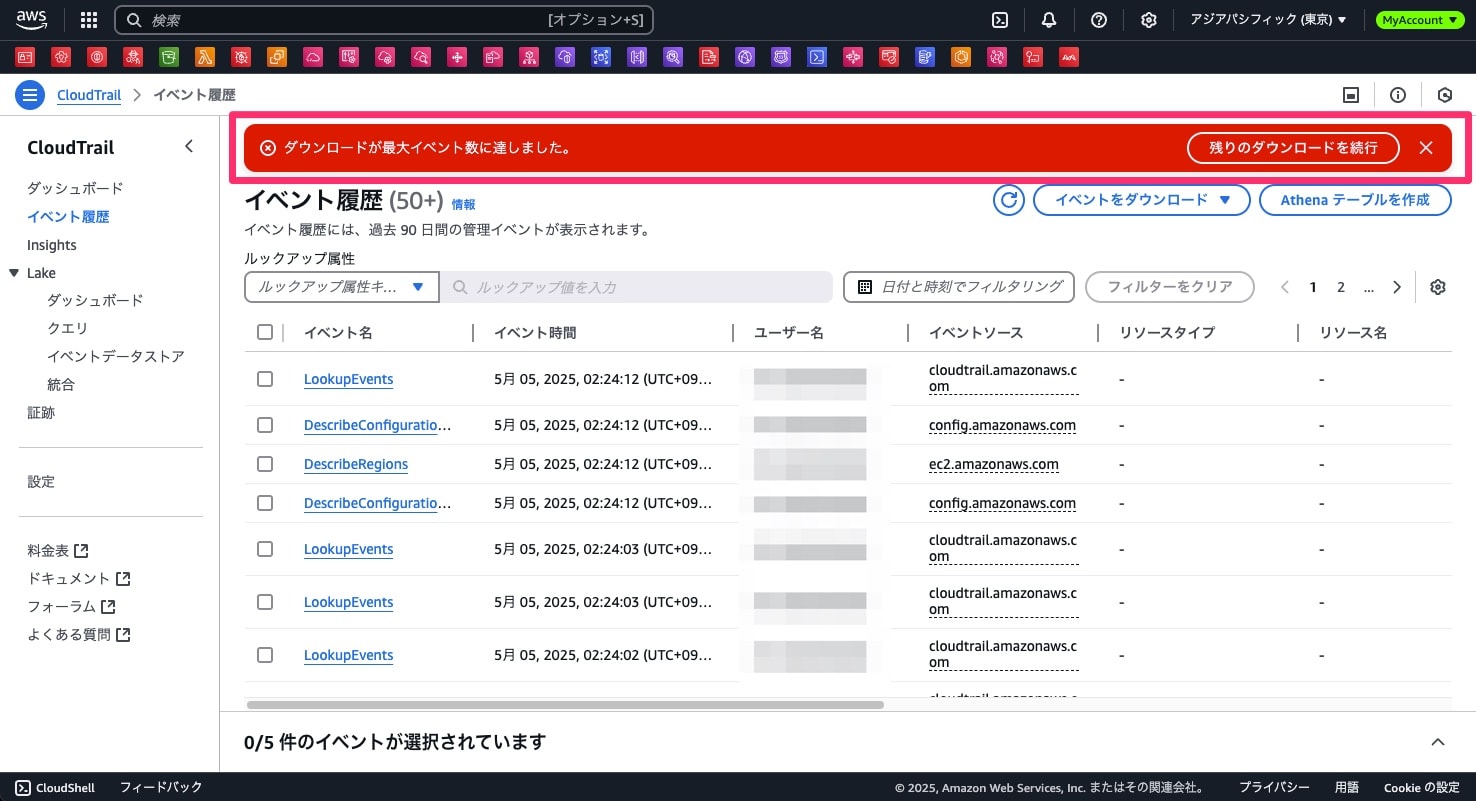Open the pagination ellipsis for more pages
The width and height of the screenshot is (1476, 801).
click(x=1369, y=287)
